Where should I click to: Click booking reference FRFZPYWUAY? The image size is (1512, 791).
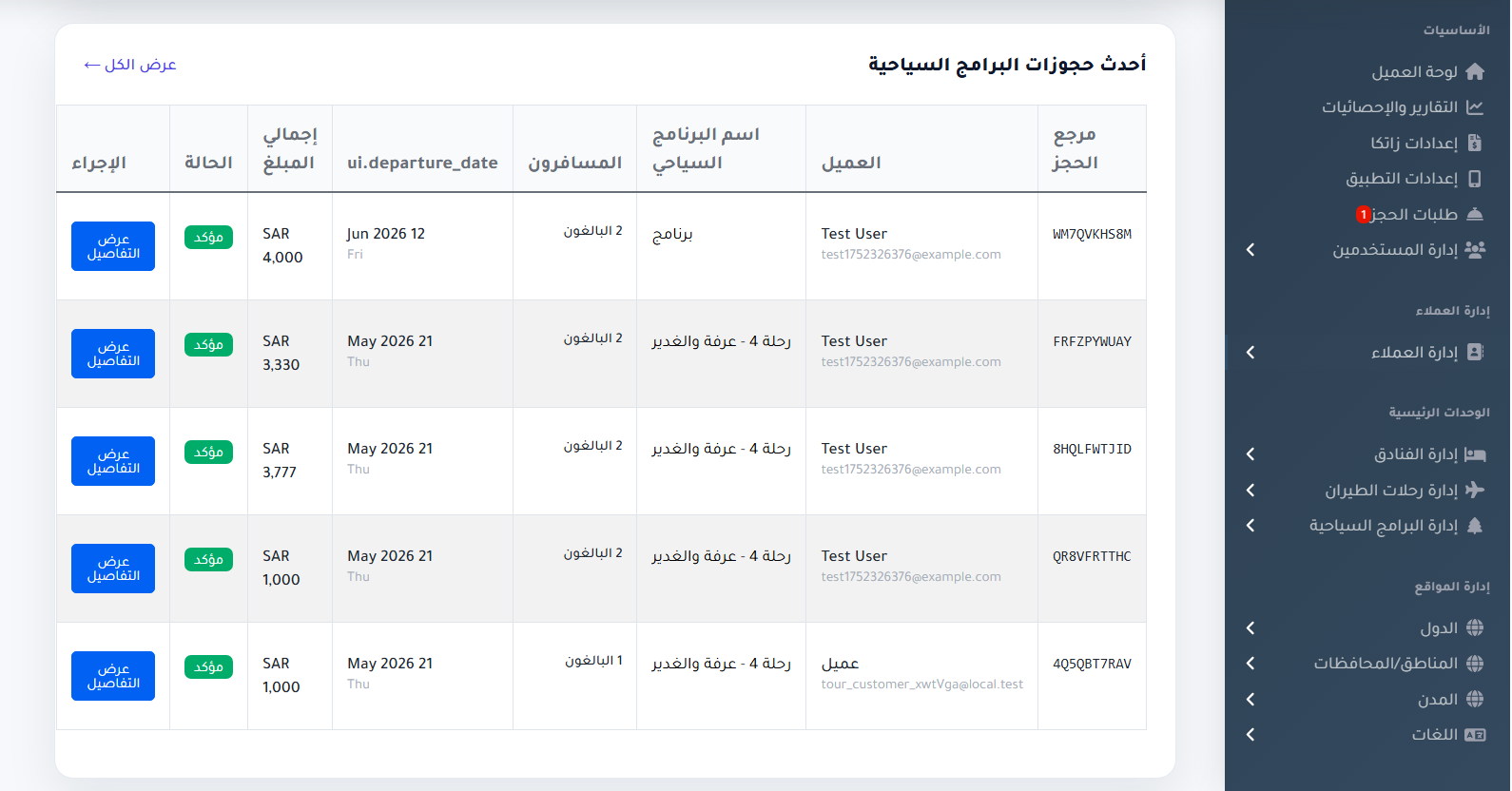1092,341
